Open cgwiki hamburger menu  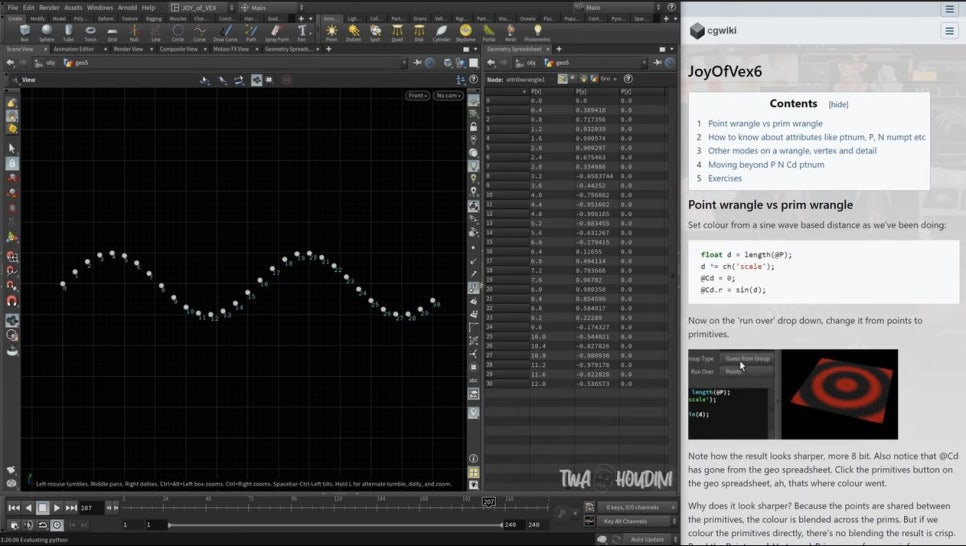point(949,30)
